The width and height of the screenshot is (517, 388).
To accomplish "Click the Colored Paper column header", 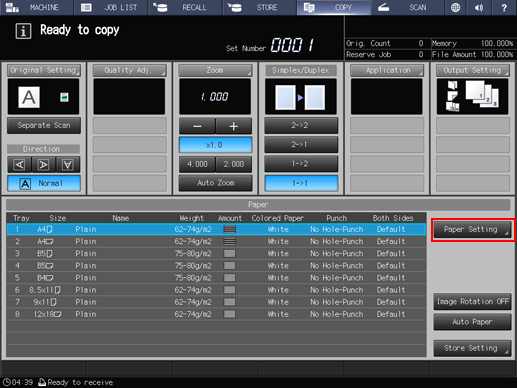I will [278, 218].
